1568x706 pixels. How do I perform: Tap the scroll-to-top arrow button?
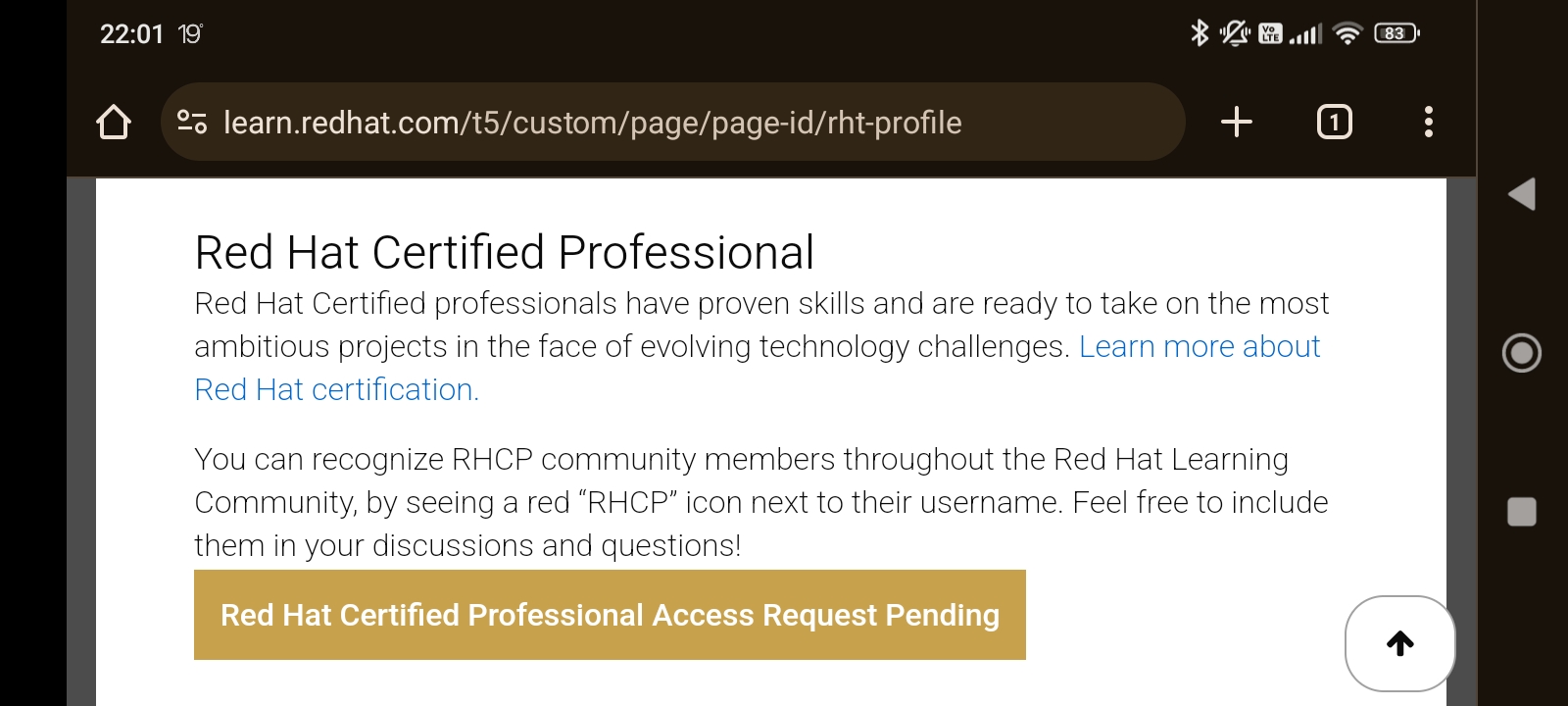(x=1399, y=643)
